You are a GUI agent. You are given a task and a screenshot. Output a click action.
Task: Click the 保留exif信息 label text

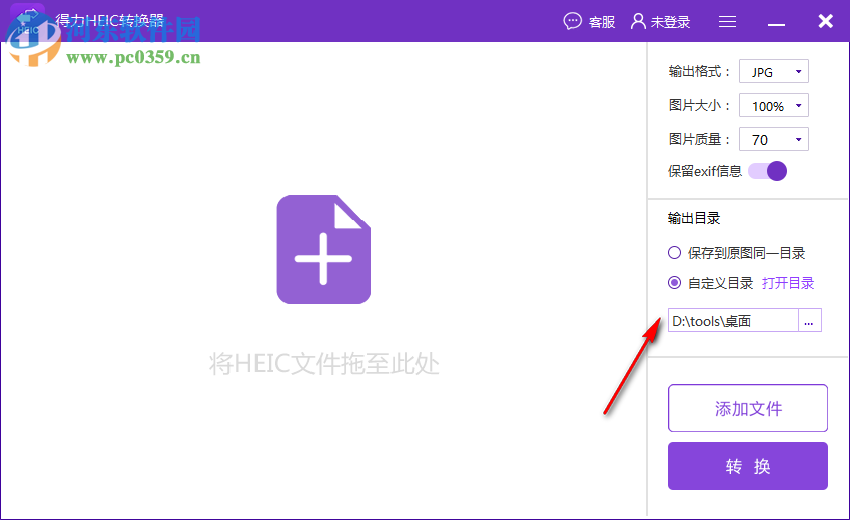(x=705, y=171)
